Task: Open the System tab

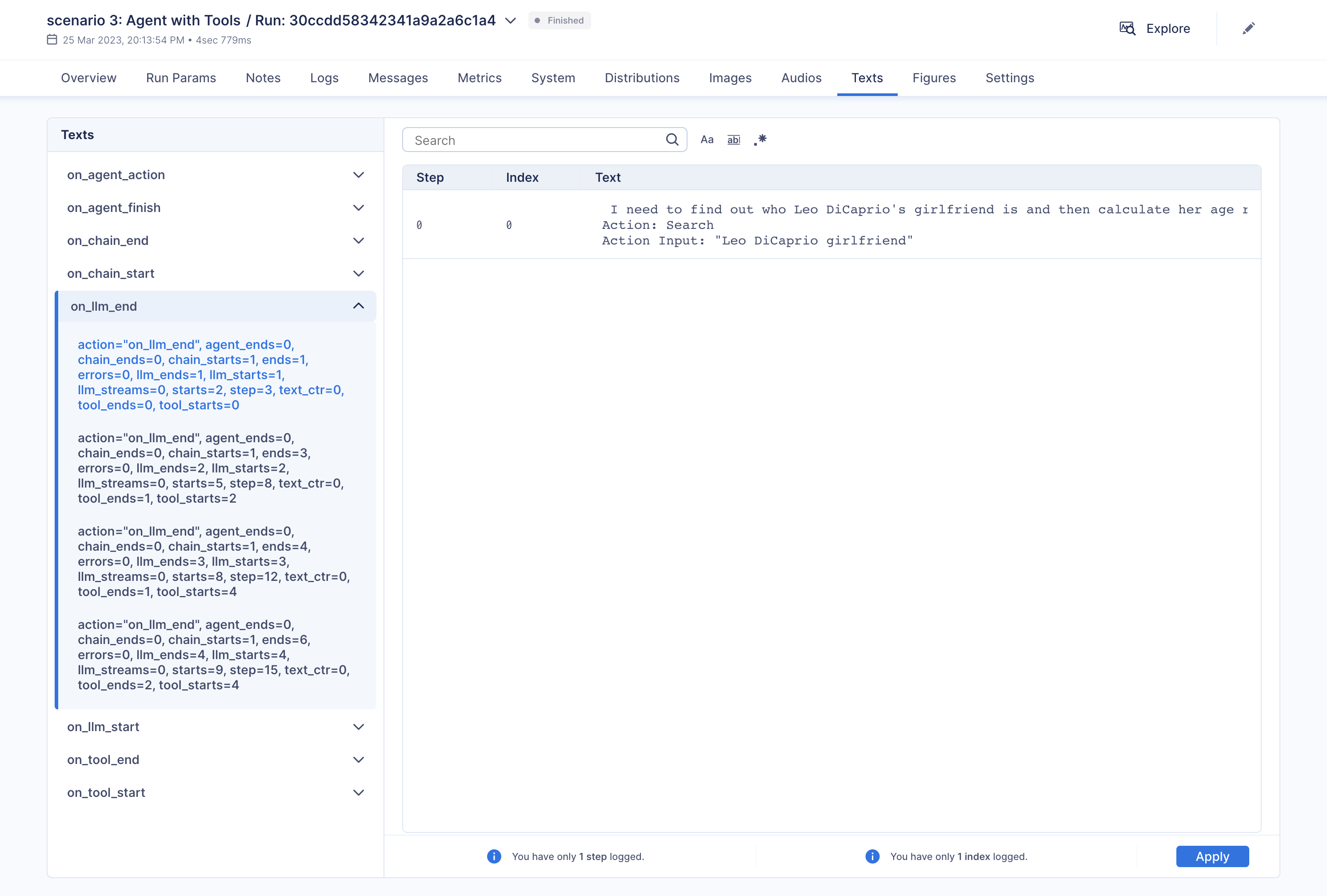Action: pyautogui.click(x=553, y=78)
